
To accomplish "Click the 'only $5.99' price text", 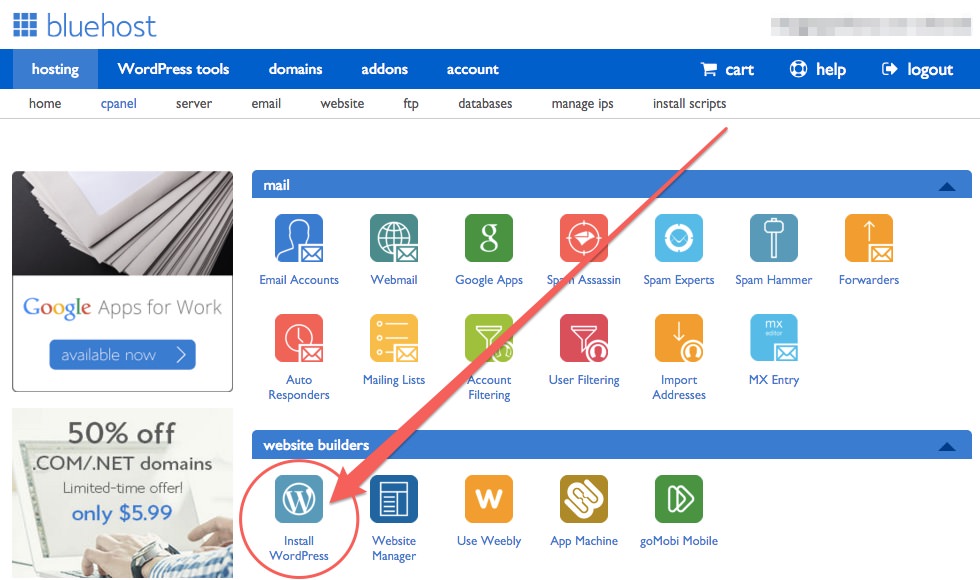I will (x=122, y=513).
